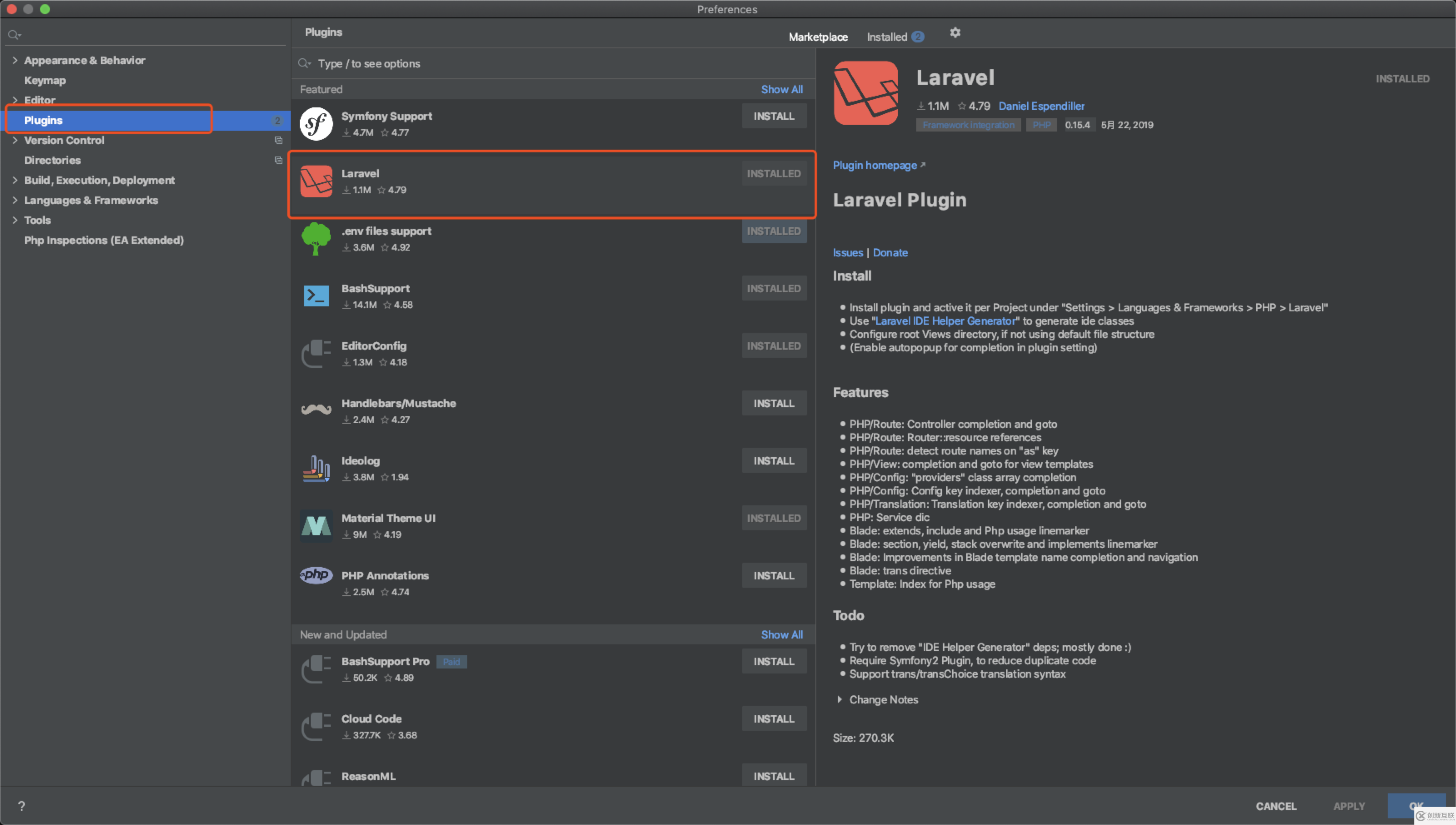The height and width of the screenshot is (825, 1456).
Task: Expand the Tools section
Action: point(15,220)
